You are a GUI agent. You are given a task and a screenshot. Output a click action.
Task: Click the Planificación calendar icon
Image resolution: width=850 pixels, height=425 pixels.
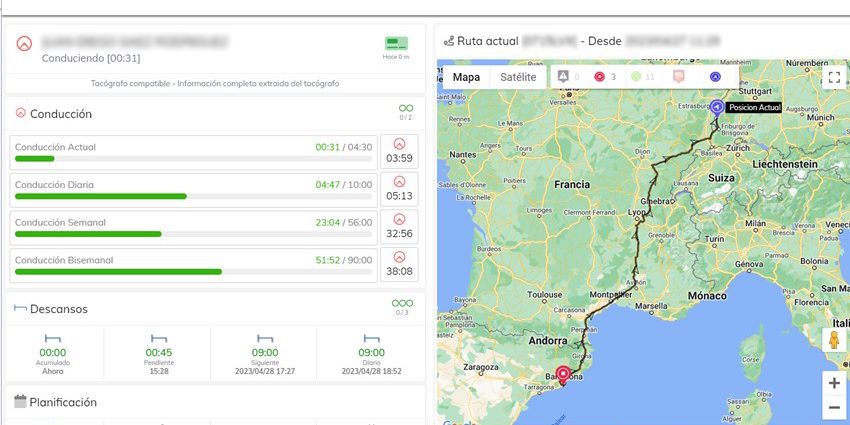pyautogui.click(x=20, y=402)
